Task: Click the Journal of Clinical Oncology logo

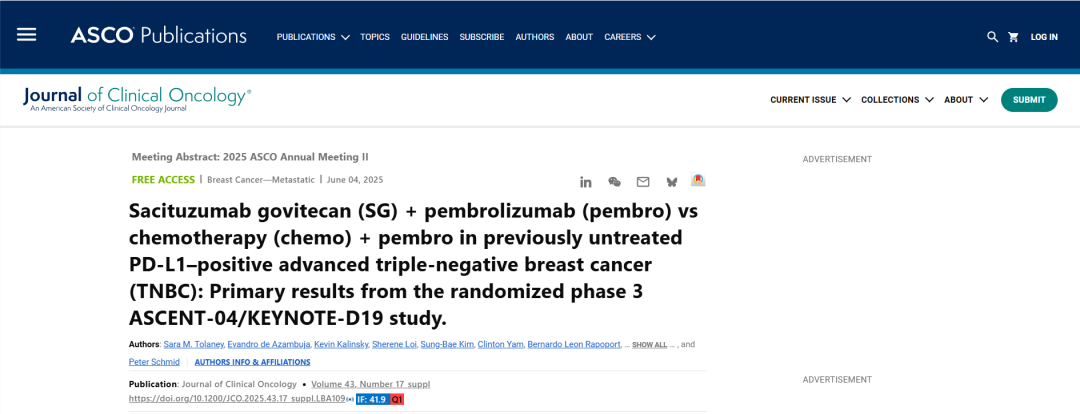Action: (x=137, y=98)
